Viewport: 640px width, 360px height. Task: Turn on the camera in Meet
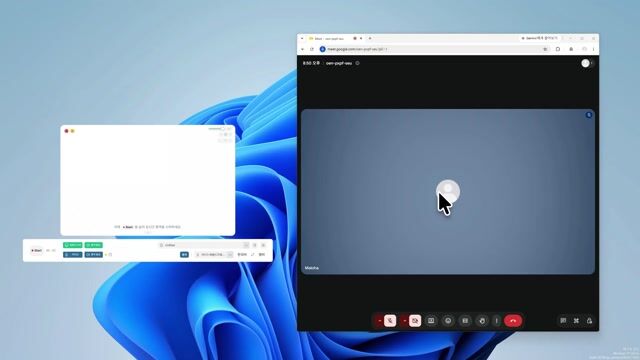pyautogui.click(x=415, y=321)
